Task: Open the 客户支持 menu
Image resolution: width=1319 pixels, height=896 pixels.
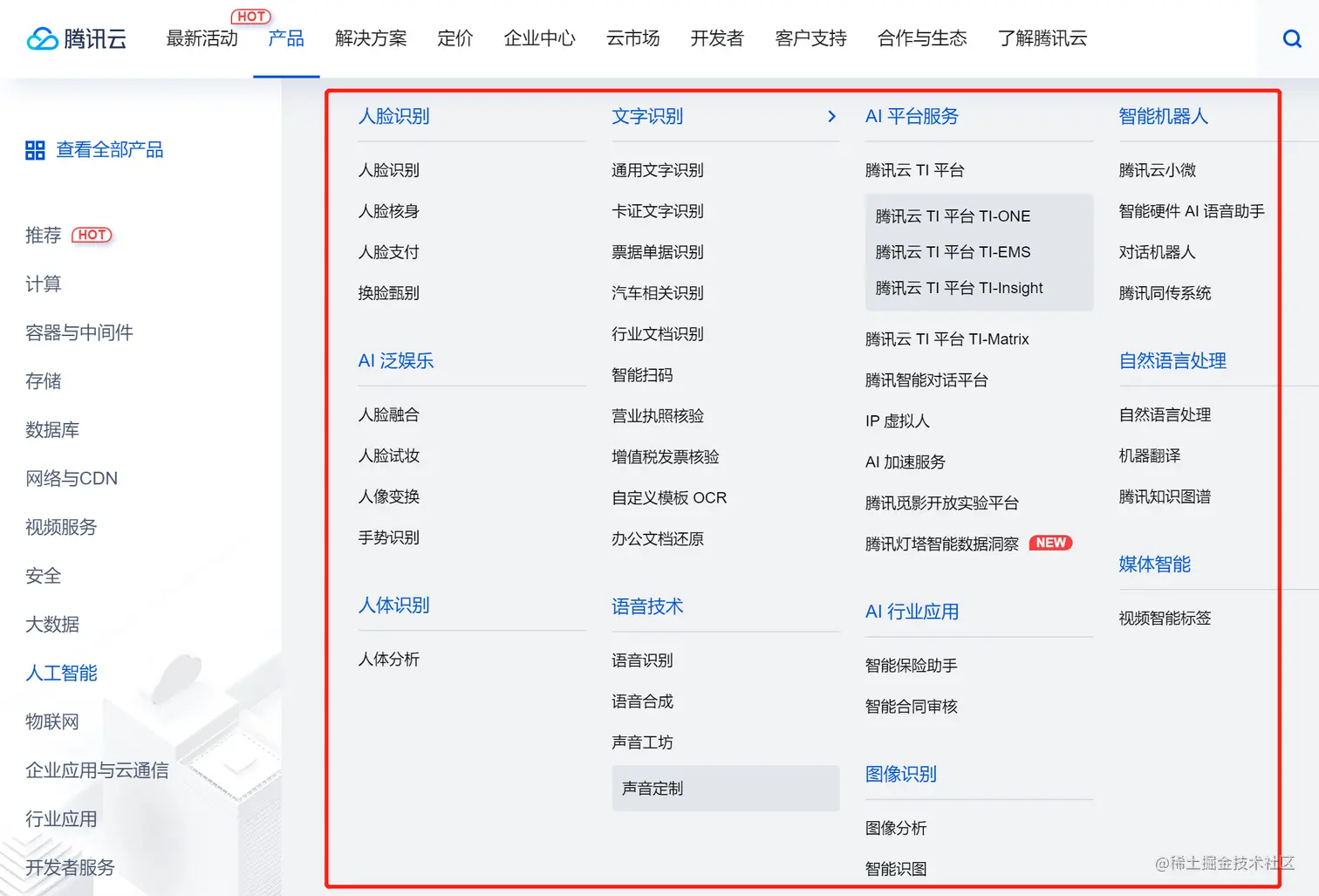Action: click(810, 38)
